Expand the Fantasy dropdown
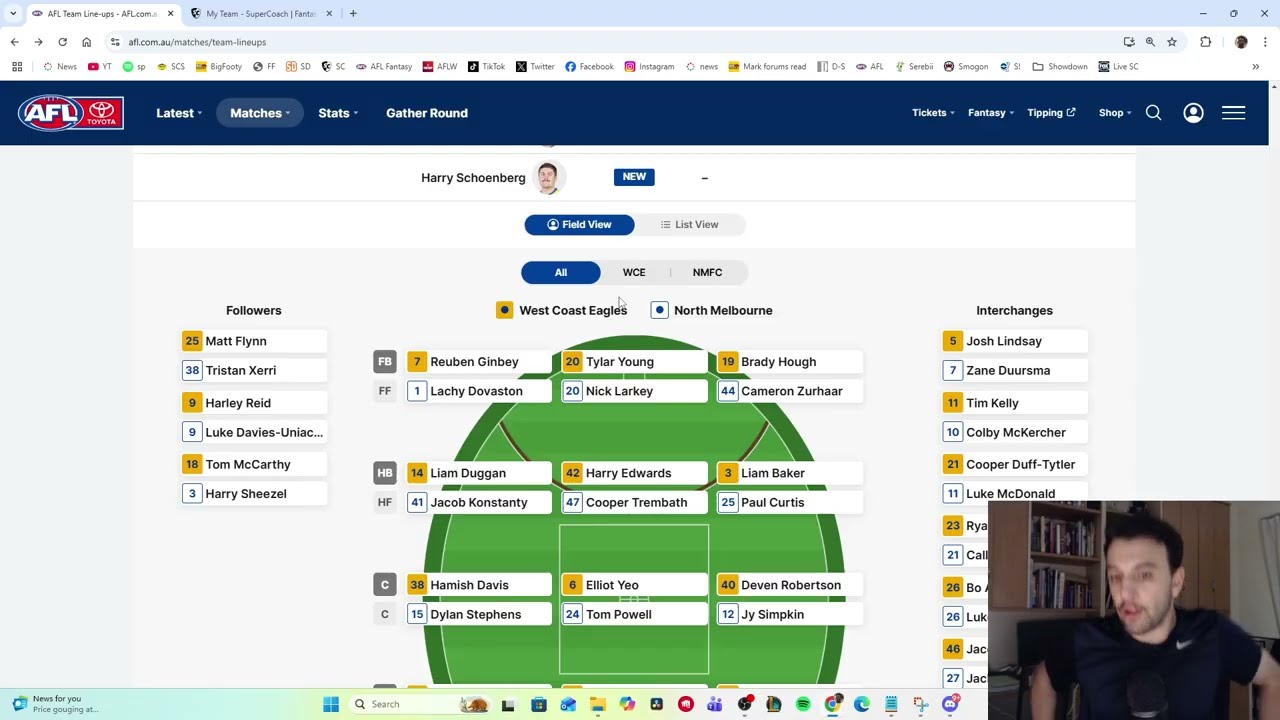The height and width of the screenshot is (720, 1280). point(991,113)
